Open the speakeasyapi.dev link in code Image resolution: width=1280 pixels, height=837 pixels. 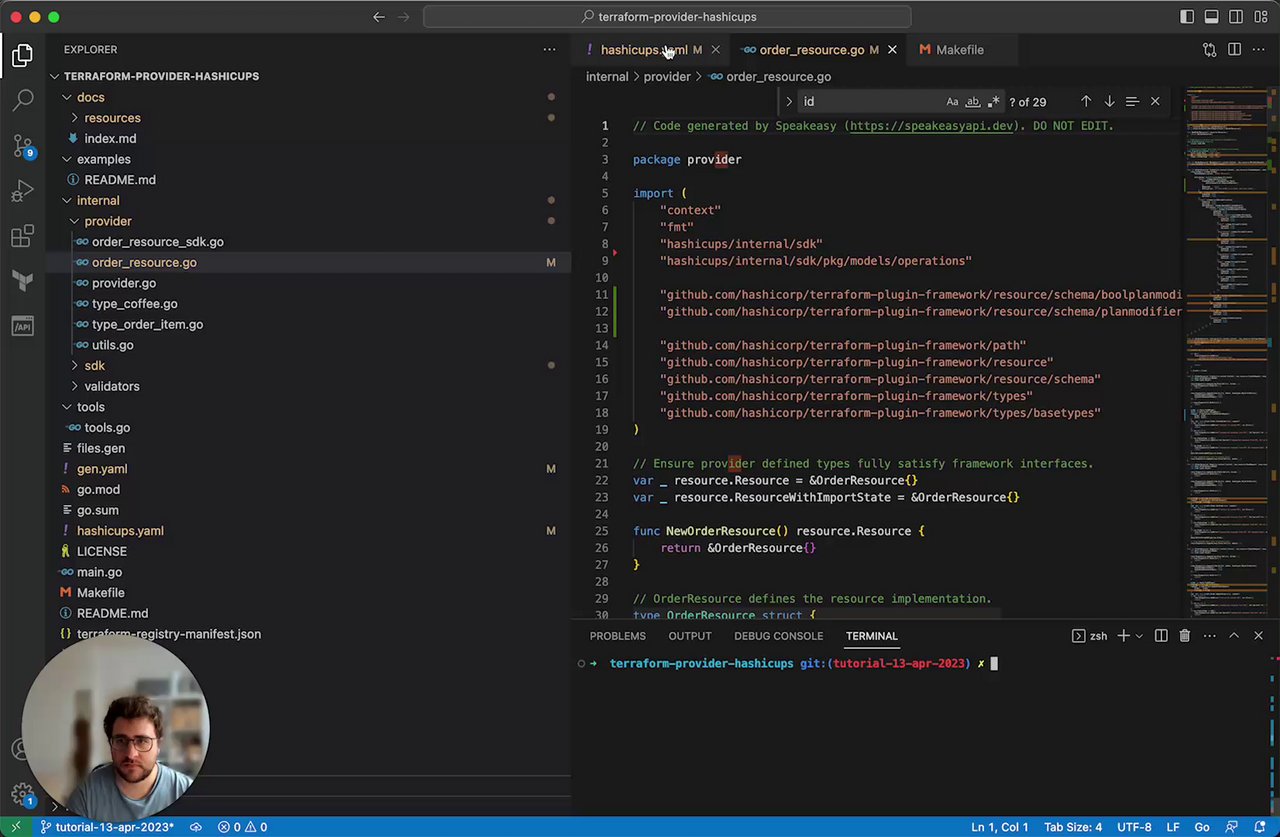tap(931, 126)
